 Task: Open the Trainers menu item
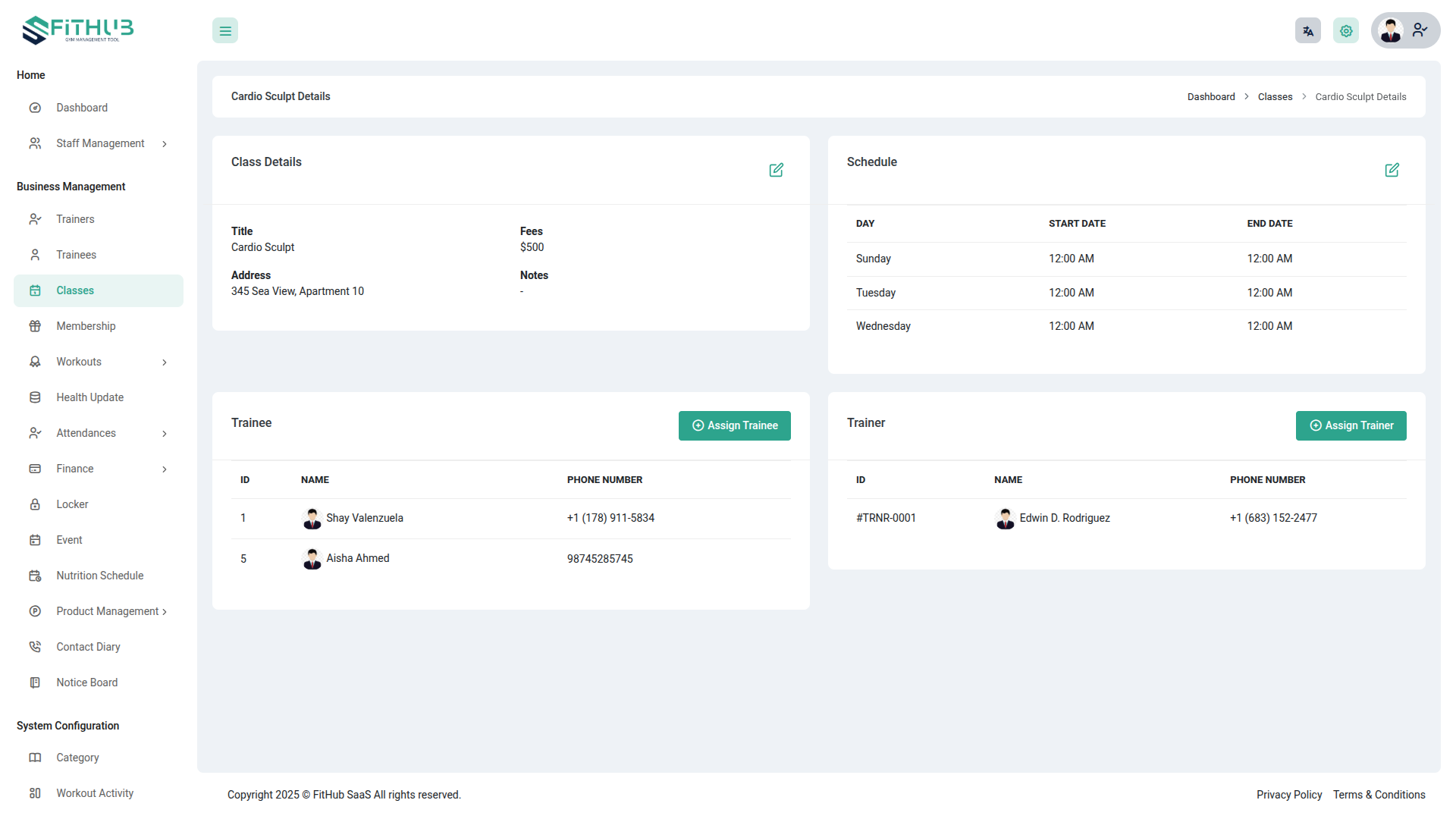[x=75, y=219]
